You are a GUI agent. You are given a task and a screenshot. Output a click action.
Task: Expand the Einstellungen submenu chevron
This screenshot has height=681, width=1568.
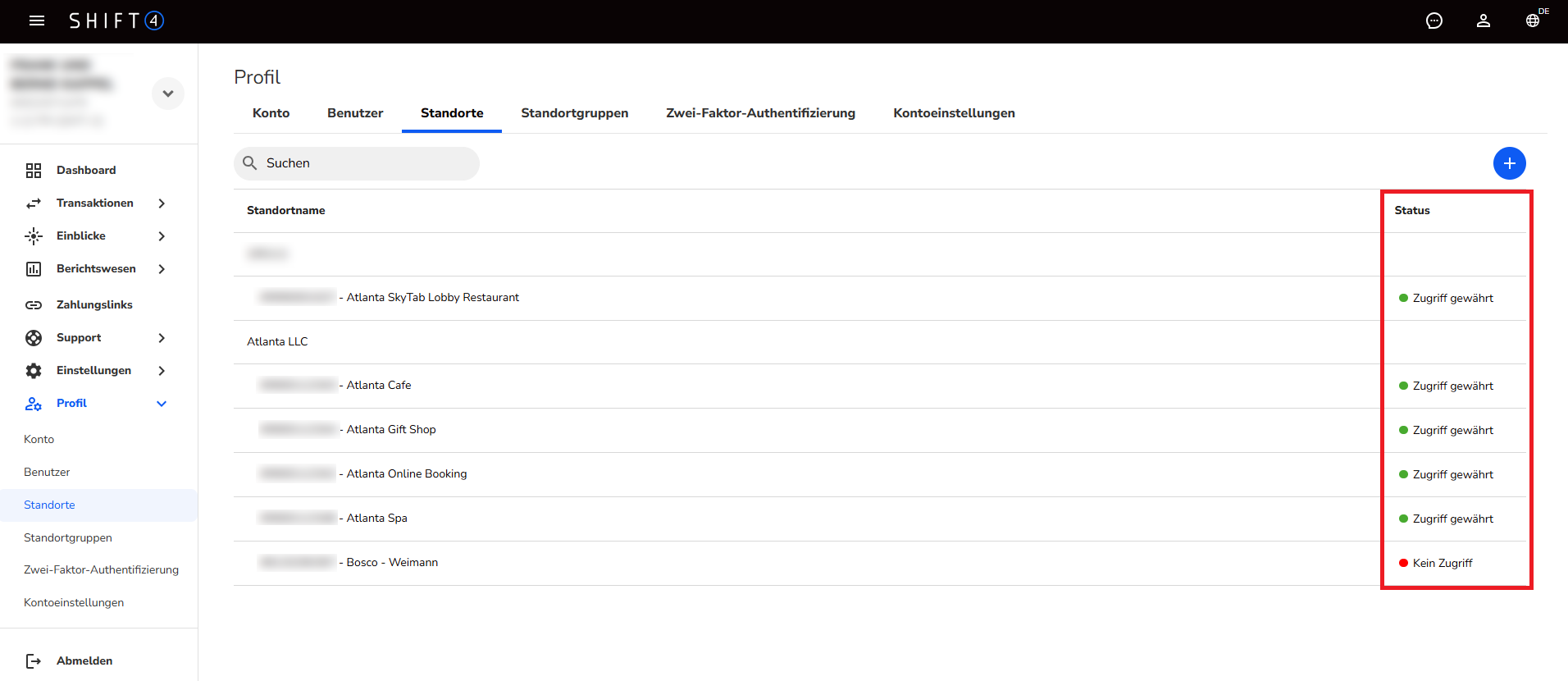pyautogui.click(x=162, y=371)
